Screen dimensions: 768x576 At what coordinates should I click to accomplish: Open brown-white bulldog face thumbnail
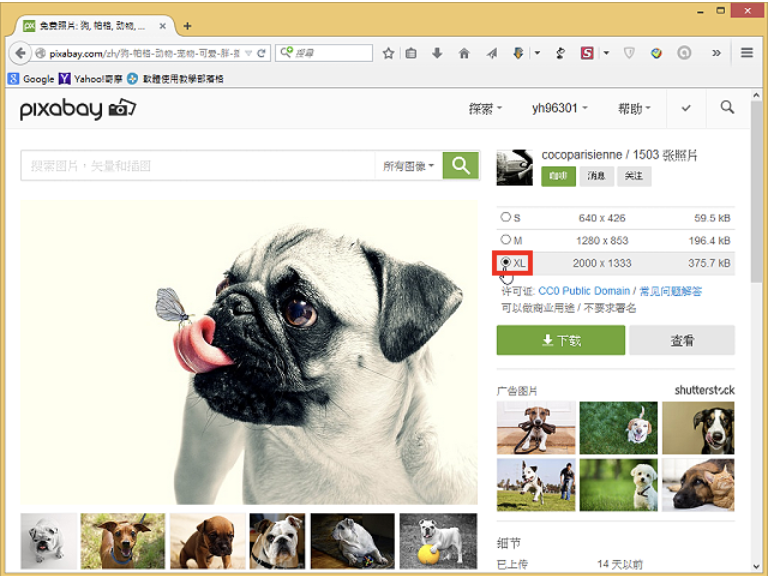(277, 541)
